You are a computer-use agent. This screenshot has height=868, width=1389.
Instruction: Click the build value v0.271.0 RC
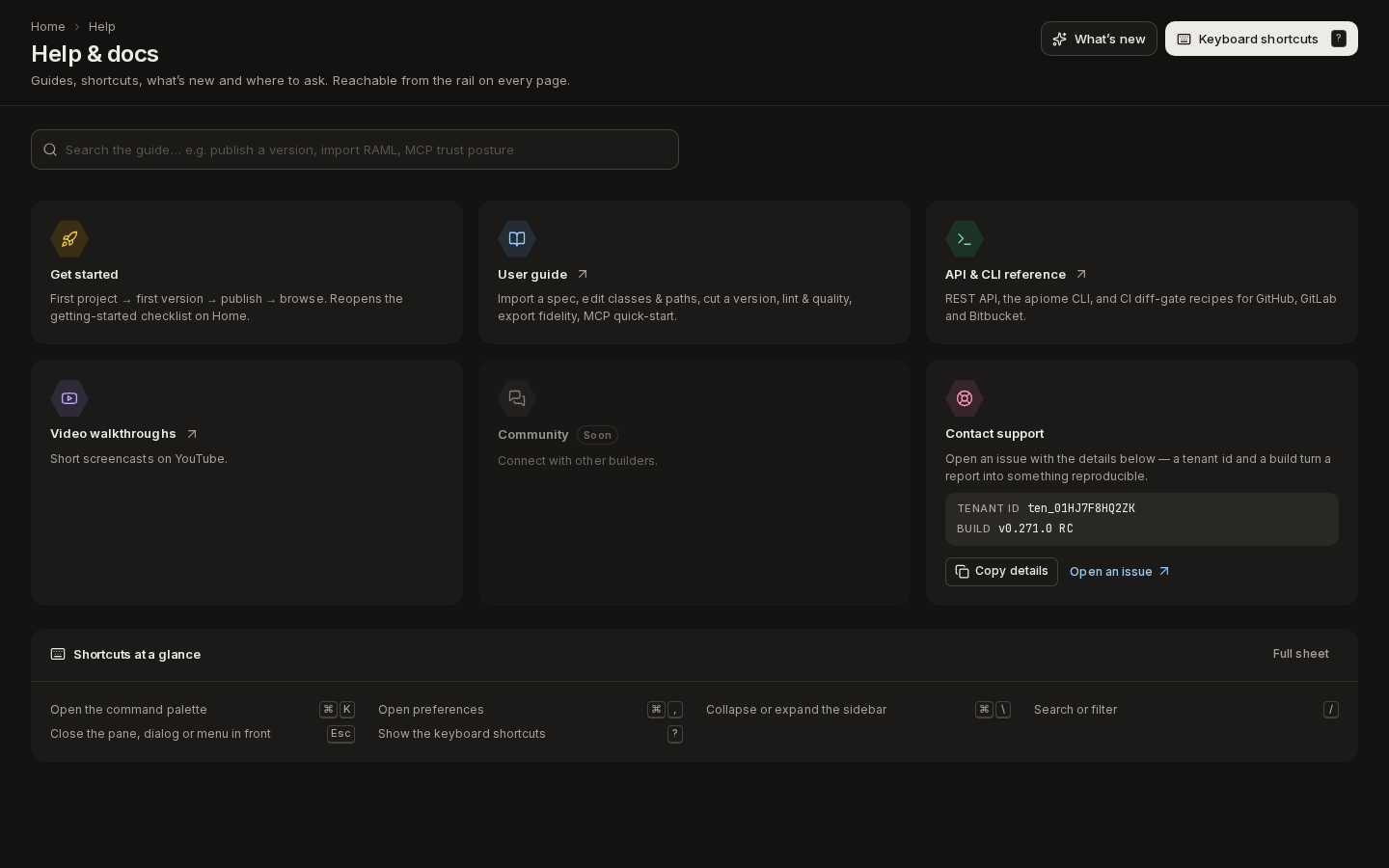pos(1036,529)
